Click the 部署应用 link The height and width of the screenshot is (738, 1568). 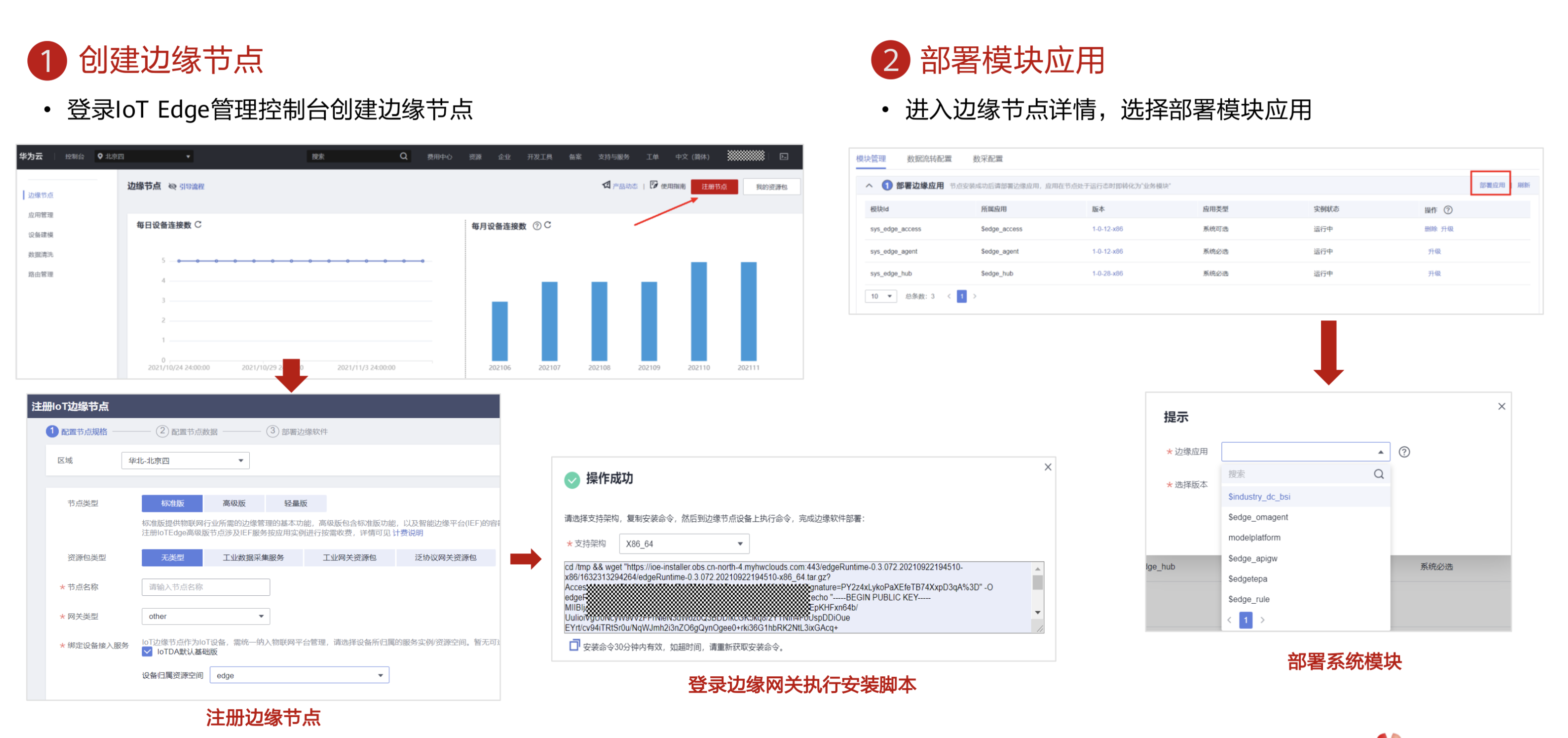[x=1491, y=185]
